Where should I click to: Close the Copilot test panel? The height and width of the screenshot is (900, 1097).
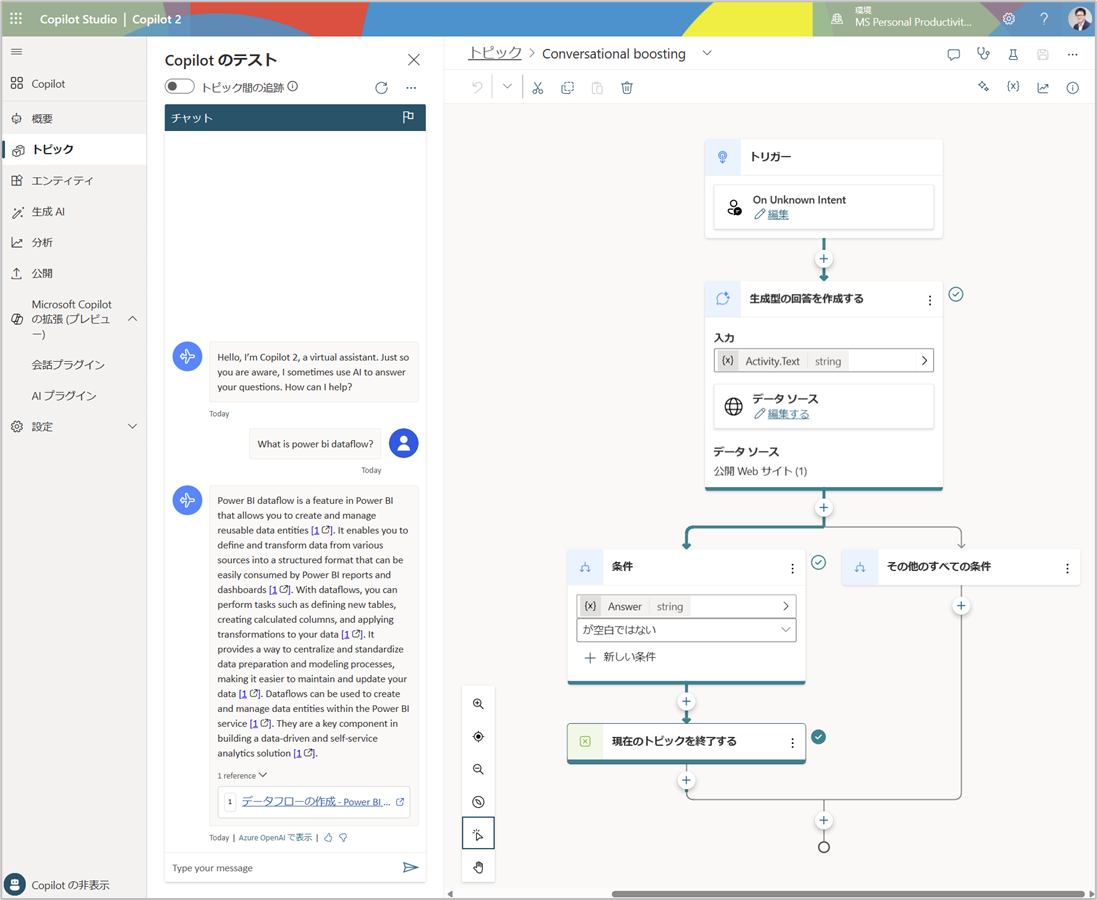[x=413, y=60]
